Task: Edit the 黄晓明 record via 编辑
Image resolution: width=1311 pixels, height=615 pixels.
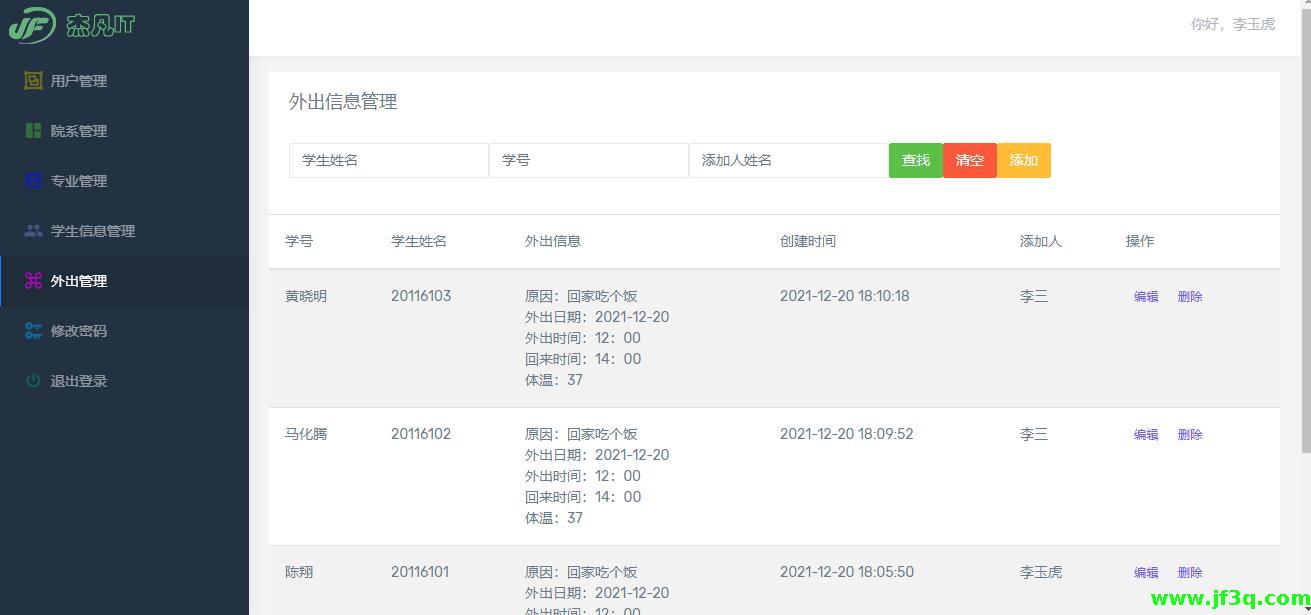Action: tap(1146, 297)
